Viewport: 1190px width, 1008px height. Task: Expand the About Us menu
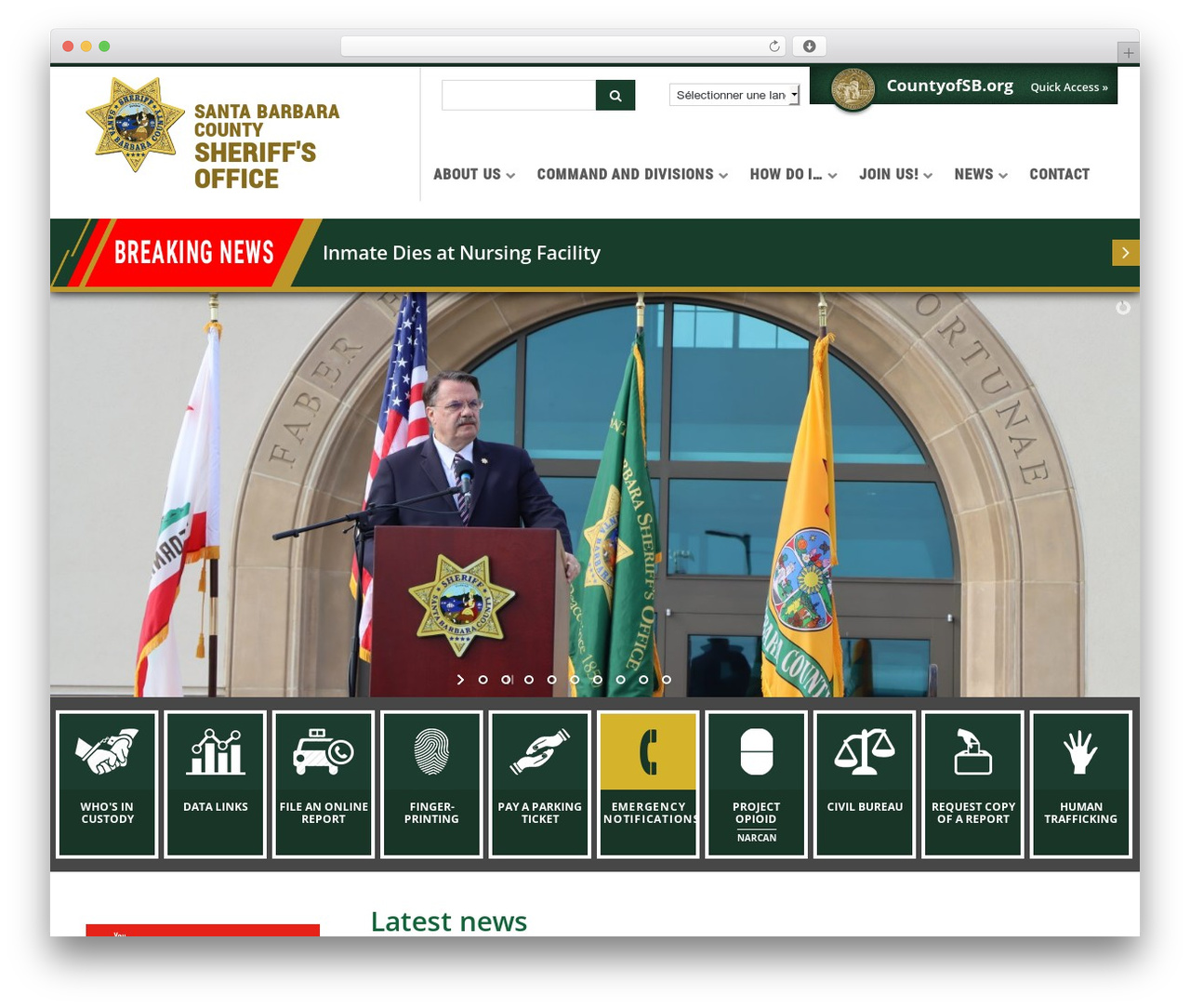point(474,174)
